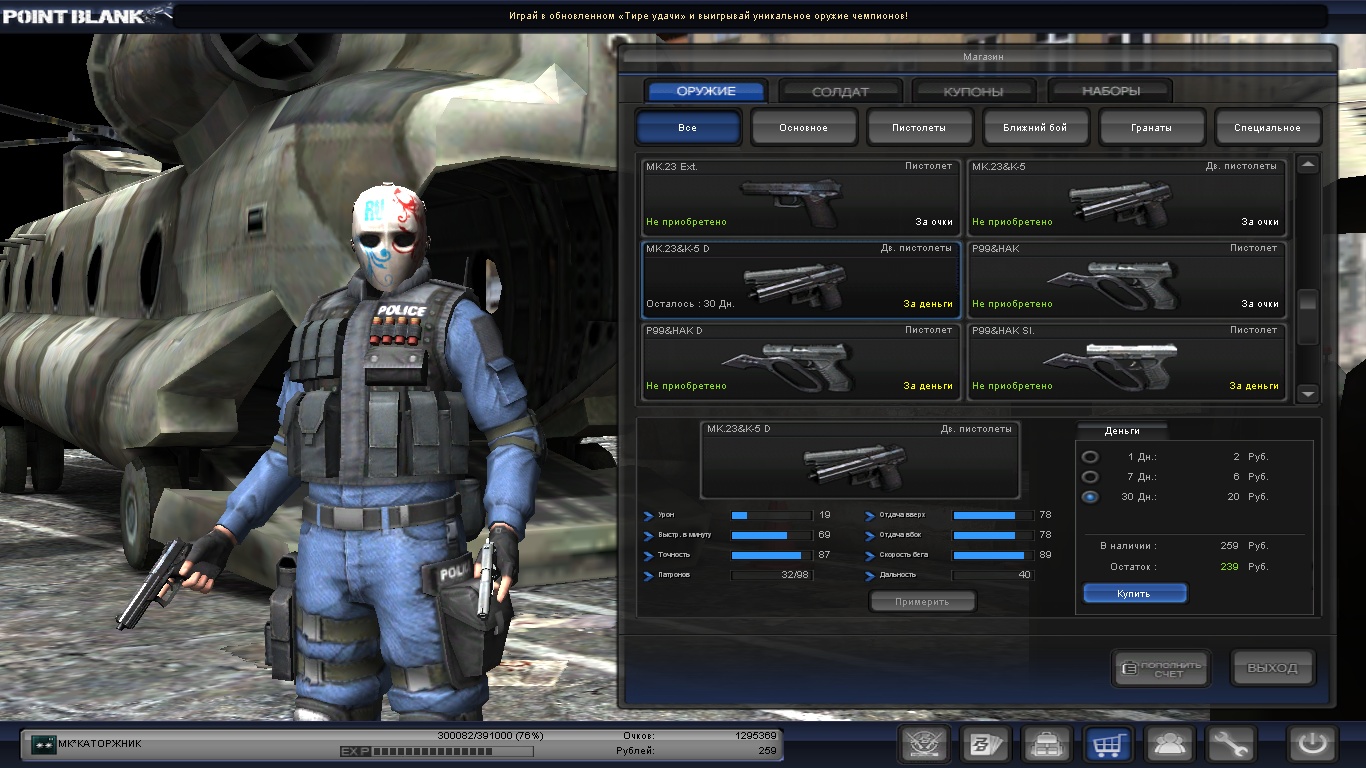Select the MK.23&K-5 D weapon card
Screen dimensions: 1366x768
(x=801, y=279)
